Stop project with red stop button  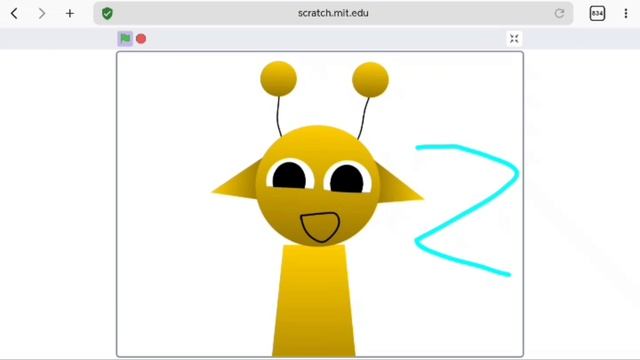coord(141,39)
